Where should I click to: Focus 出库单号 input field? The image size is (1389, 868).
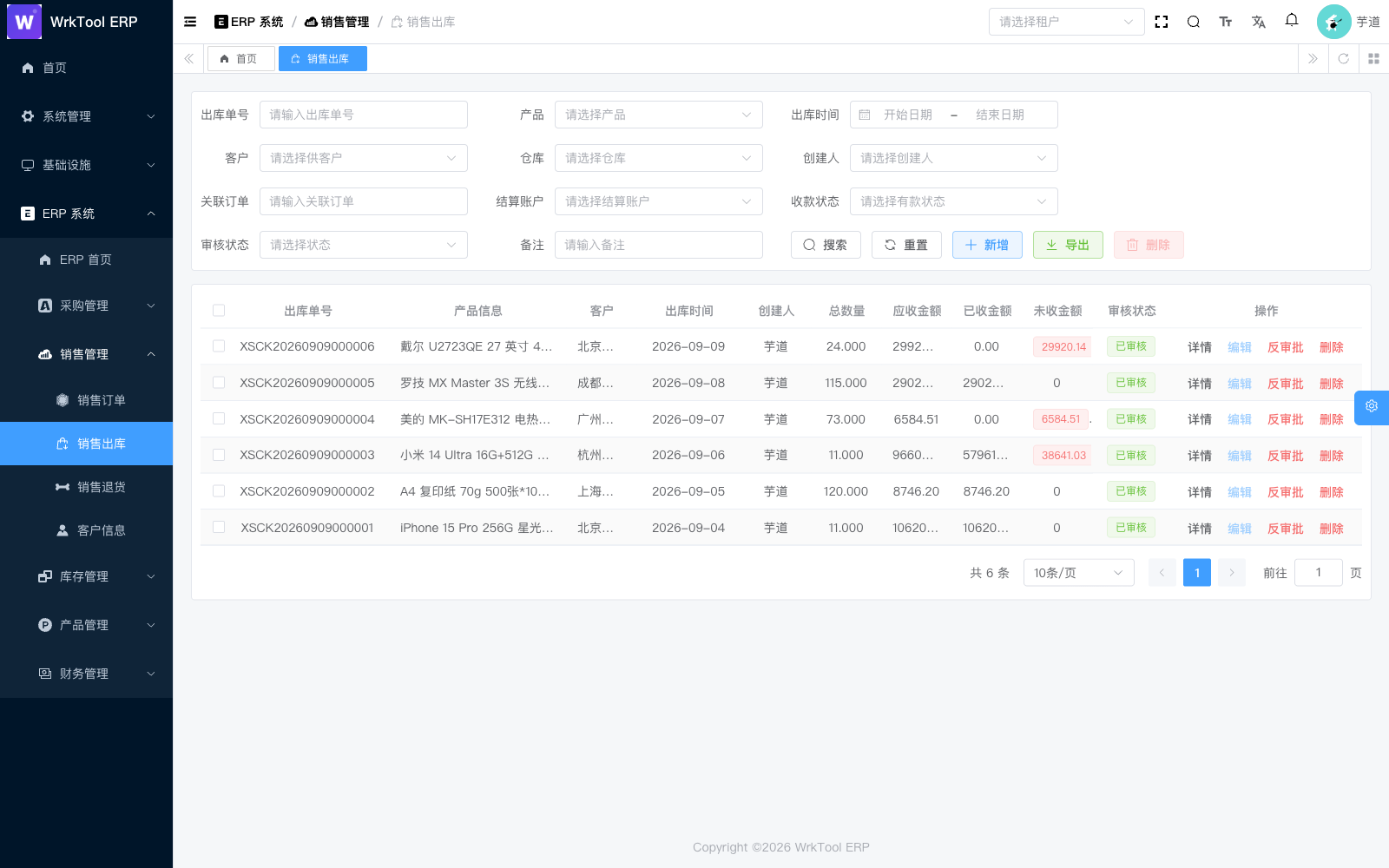pyautogui.click(x=363, y=115)
